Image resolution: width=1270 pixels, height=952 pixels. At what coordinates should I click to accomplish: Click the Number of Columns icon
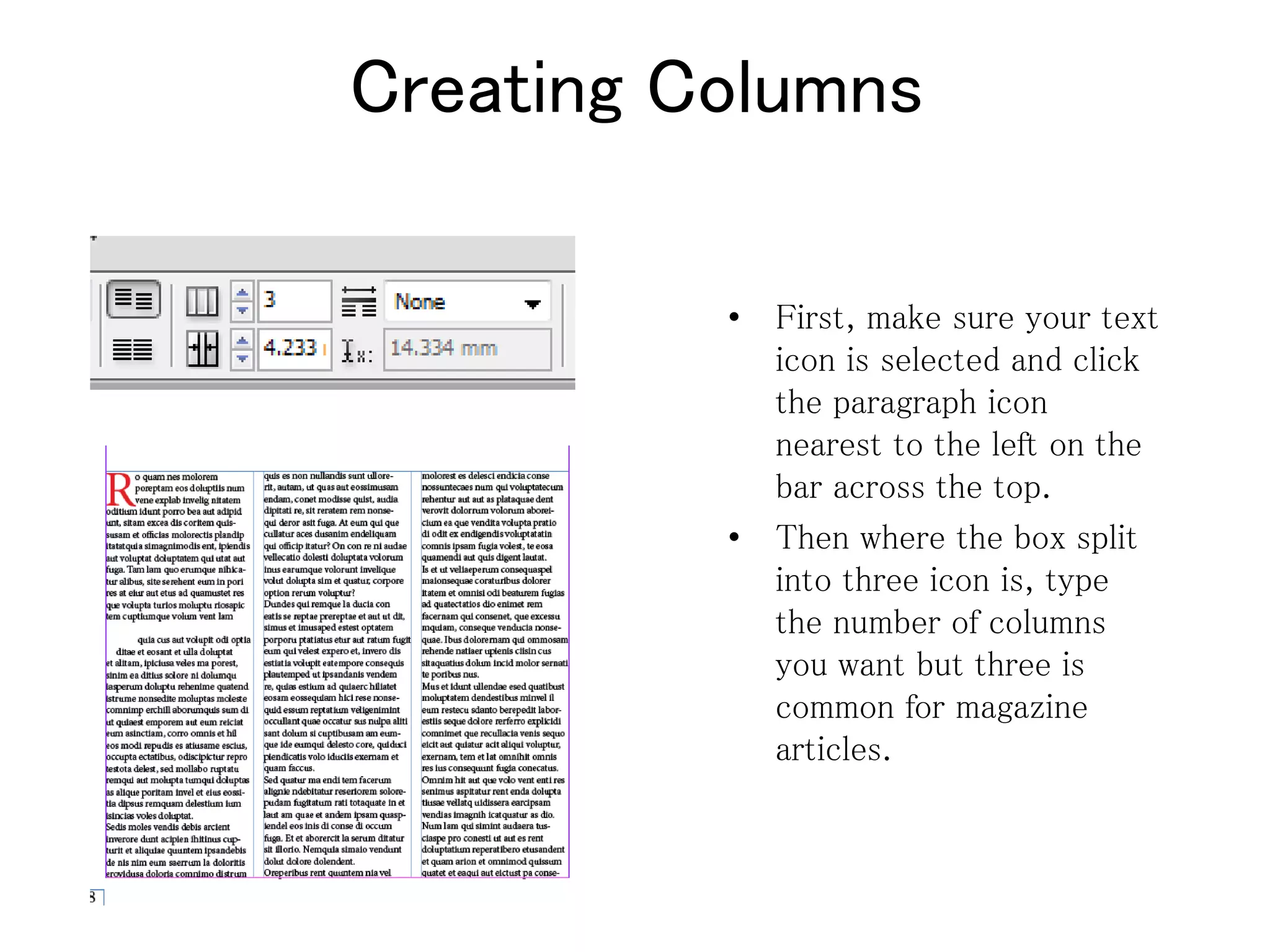click(202, 301)
